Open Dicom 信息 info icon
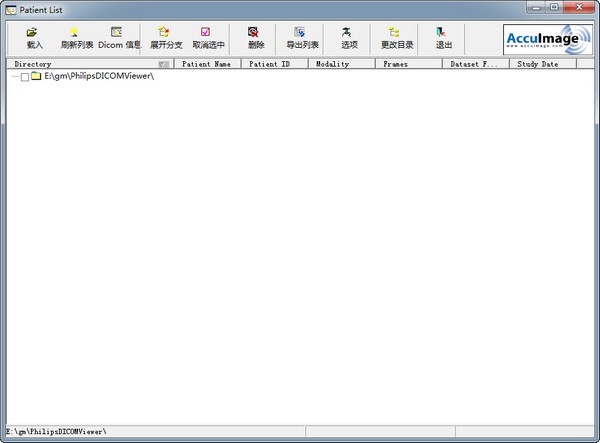Viewport: 600px width, 443px height. pyautogui.click(x=116, y=32)
